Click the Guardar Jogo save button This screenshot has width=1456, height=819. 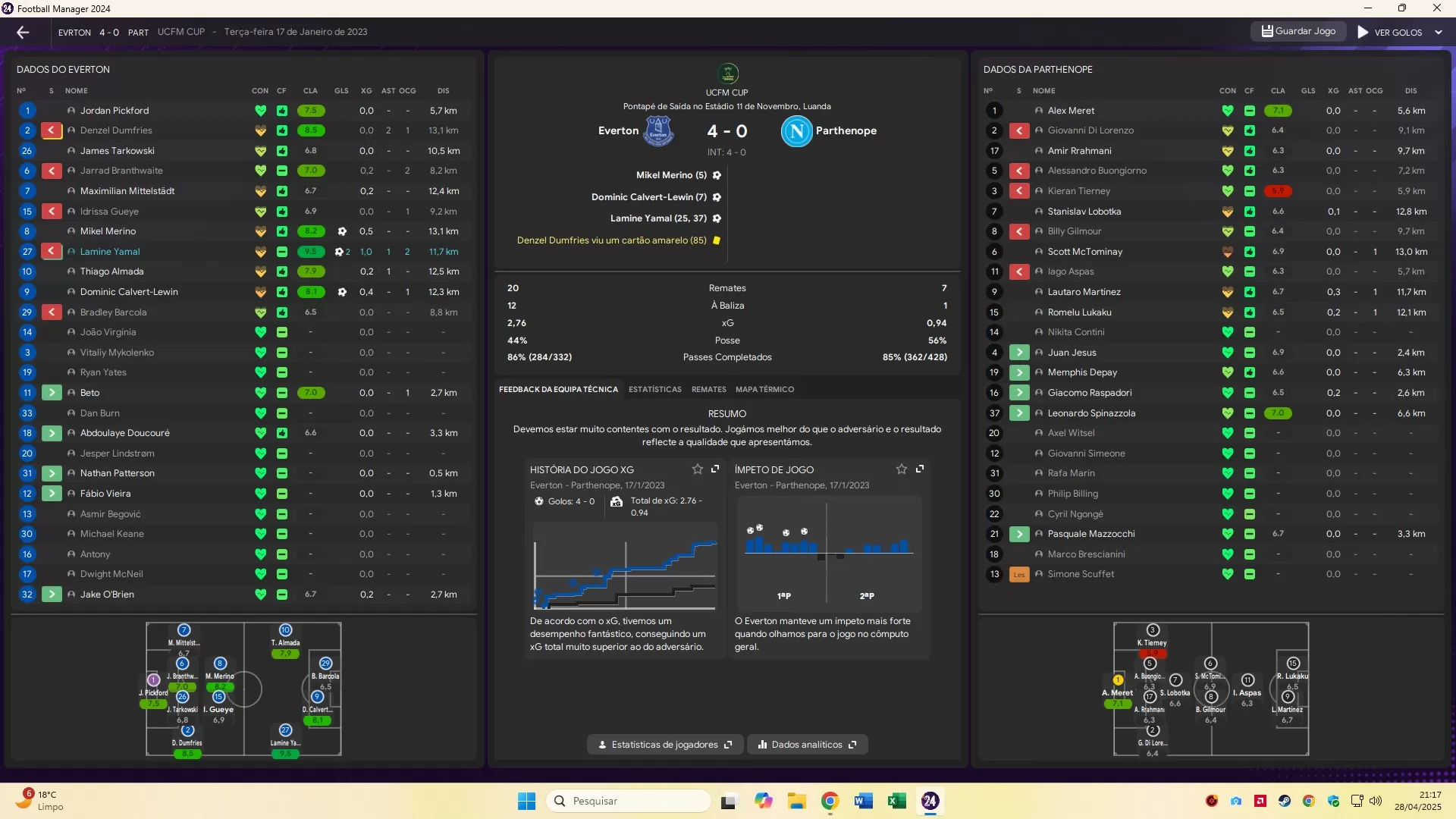coord(1298,31)
